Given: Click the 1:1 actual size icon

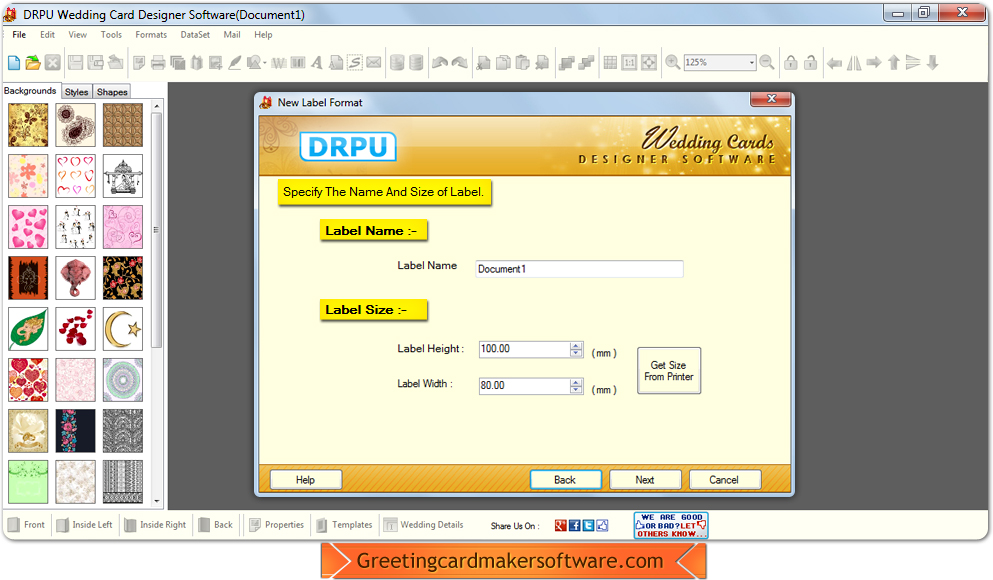Looking at the screenshot, I should (629, 62).
